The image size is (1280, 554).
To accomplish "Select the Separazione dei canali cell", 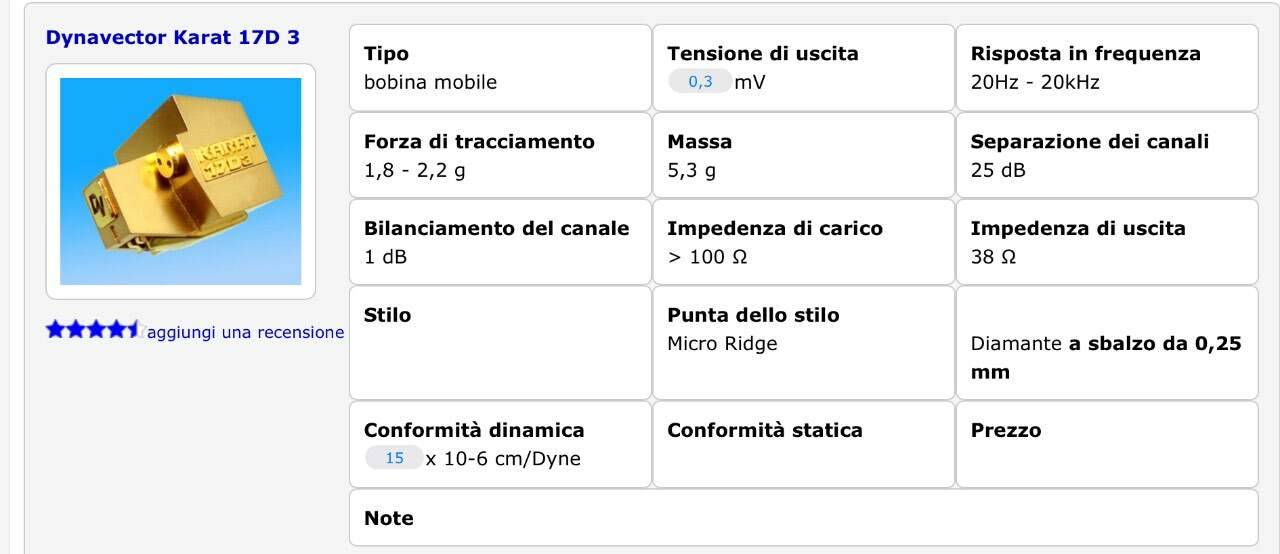I will (x=1107, y=155).
